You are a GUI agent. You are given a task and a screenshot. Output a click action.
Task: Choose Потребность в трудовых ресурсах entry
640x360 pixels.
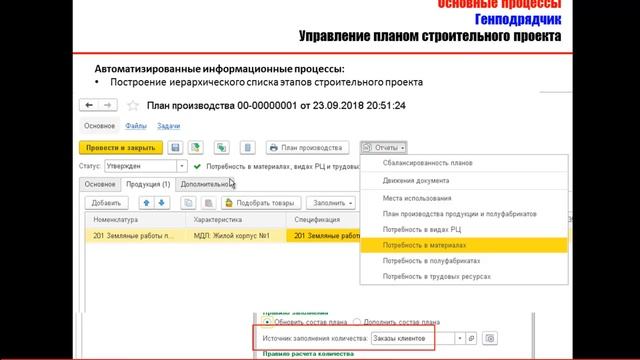464,276
